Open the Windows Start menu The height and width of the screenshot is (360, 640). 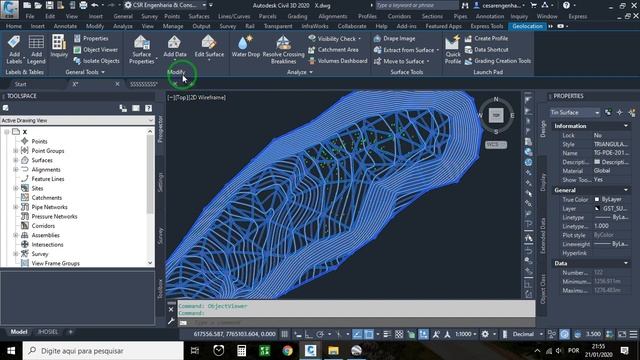(x=11, y=351)
